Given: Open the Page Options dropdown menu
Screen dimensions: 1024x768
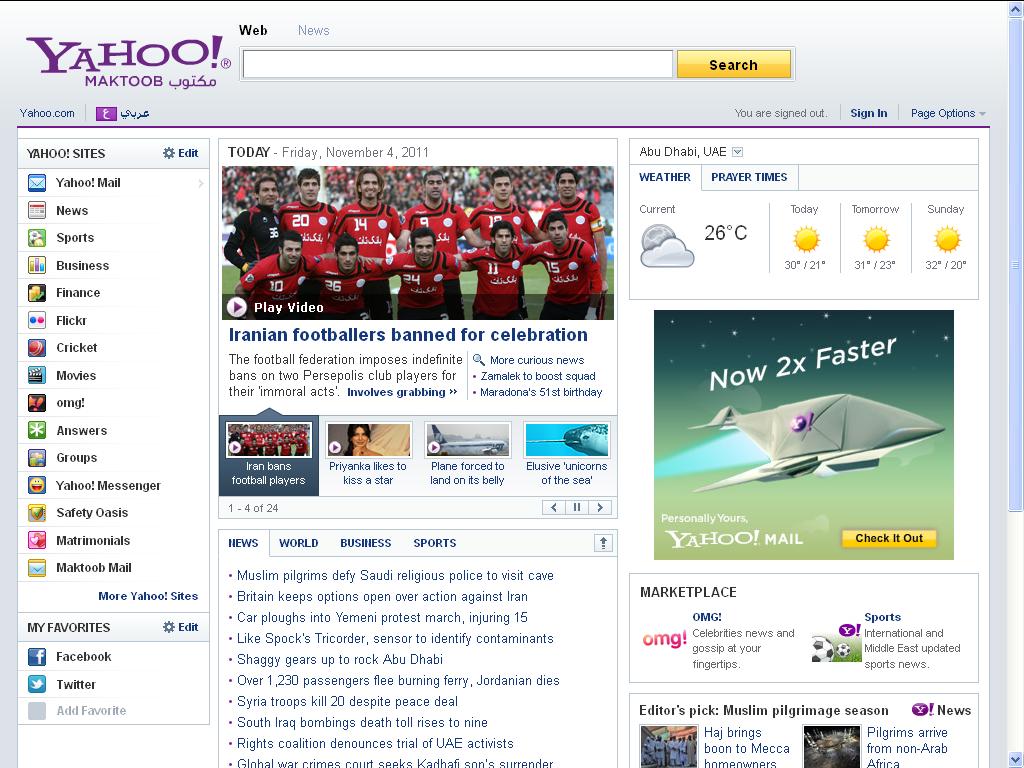Looking at the screenshot, I should coord(947,113).
